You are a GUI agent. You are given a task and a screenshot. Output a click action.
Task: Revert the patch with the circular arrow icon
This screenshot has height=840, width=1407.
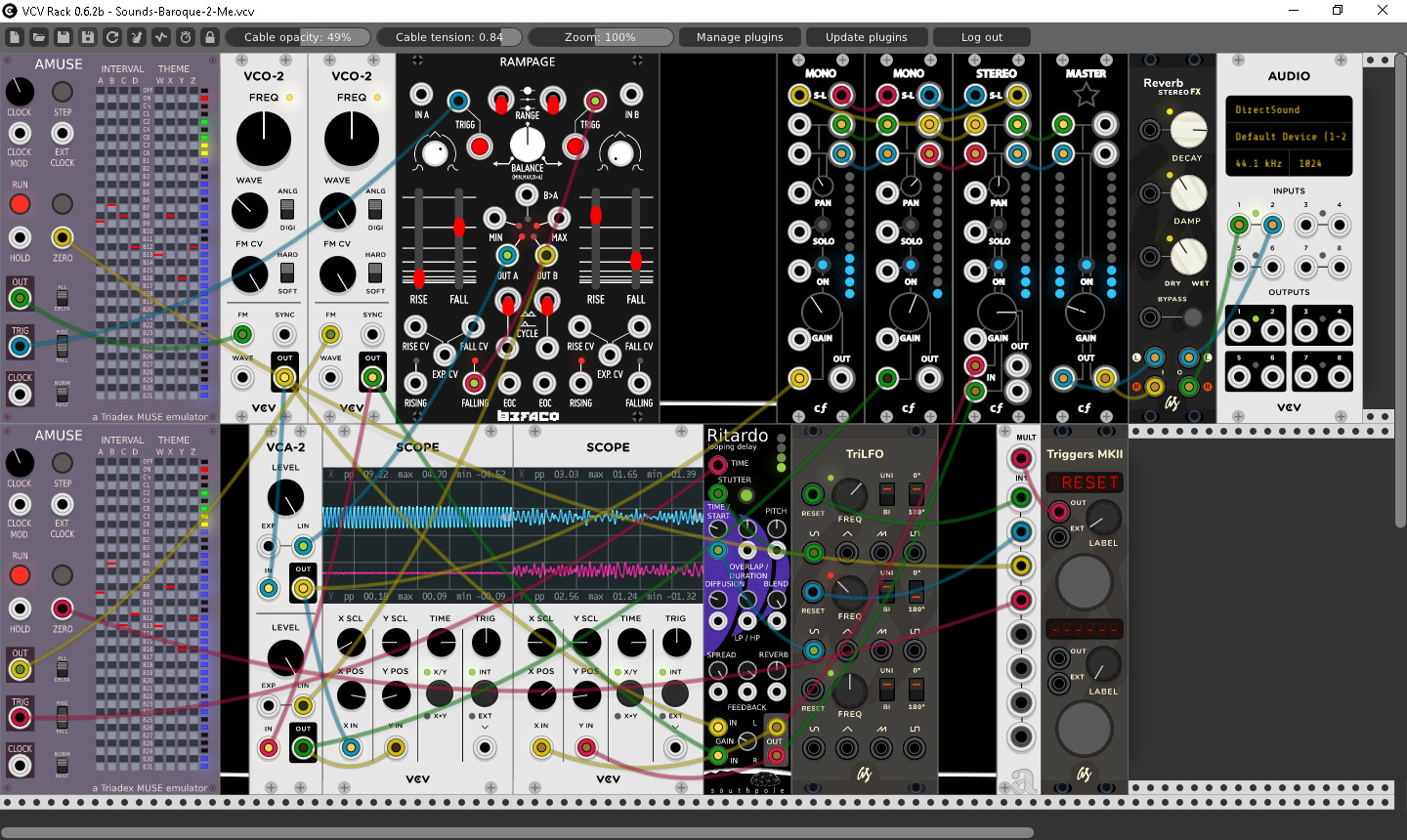112,37
